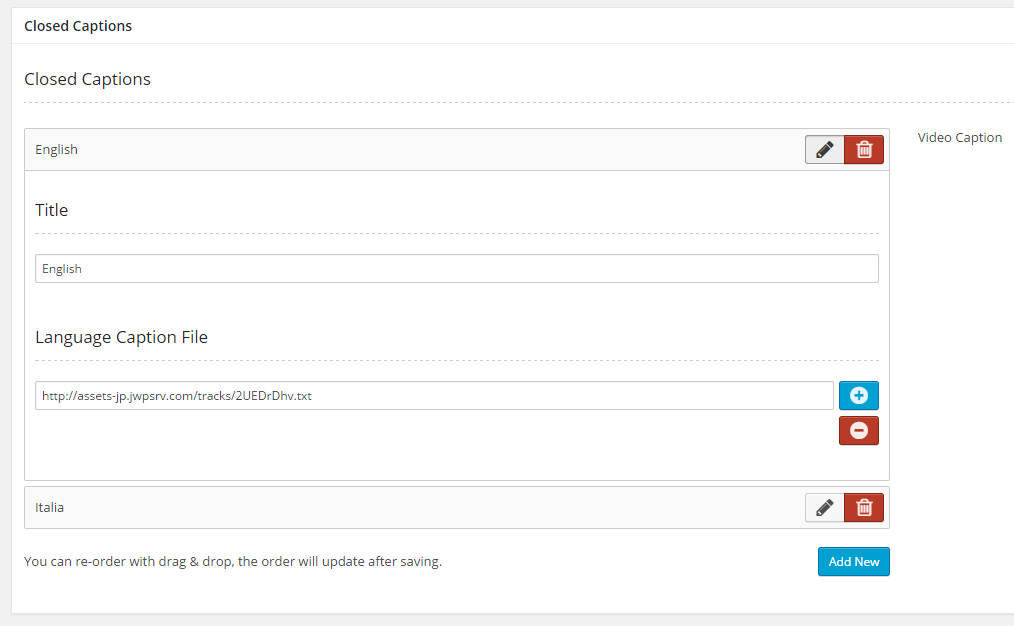Click the Language Caption File heading

click(x=121, y=337)
